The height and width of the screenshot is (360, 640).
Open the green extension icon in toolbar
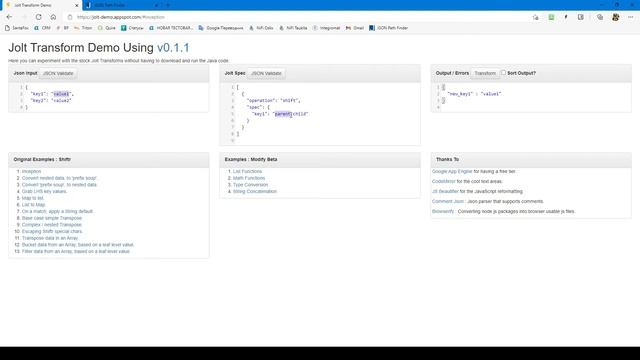[x=551, y=17]
